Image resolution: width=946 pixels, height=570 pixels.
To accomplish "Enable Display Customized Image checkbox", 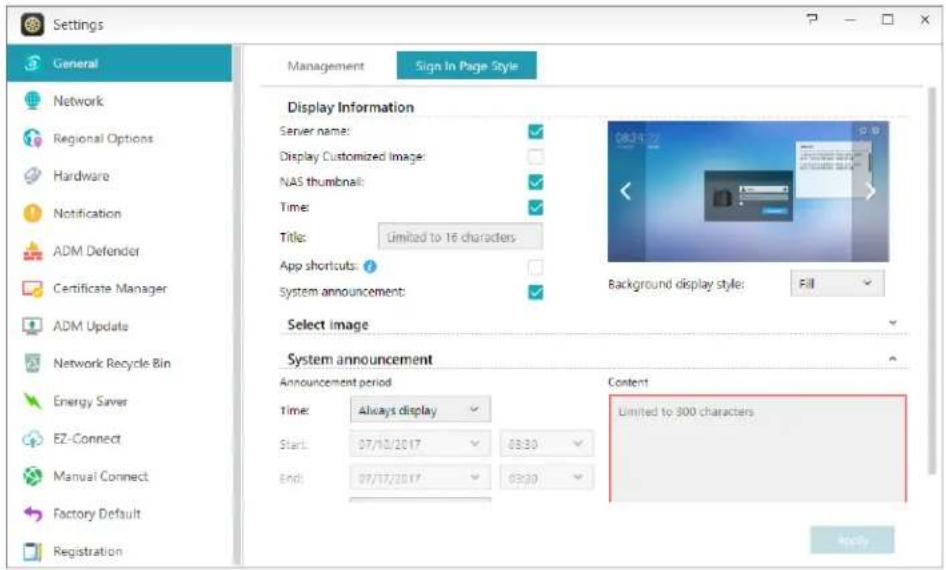I will coord(535,156).
